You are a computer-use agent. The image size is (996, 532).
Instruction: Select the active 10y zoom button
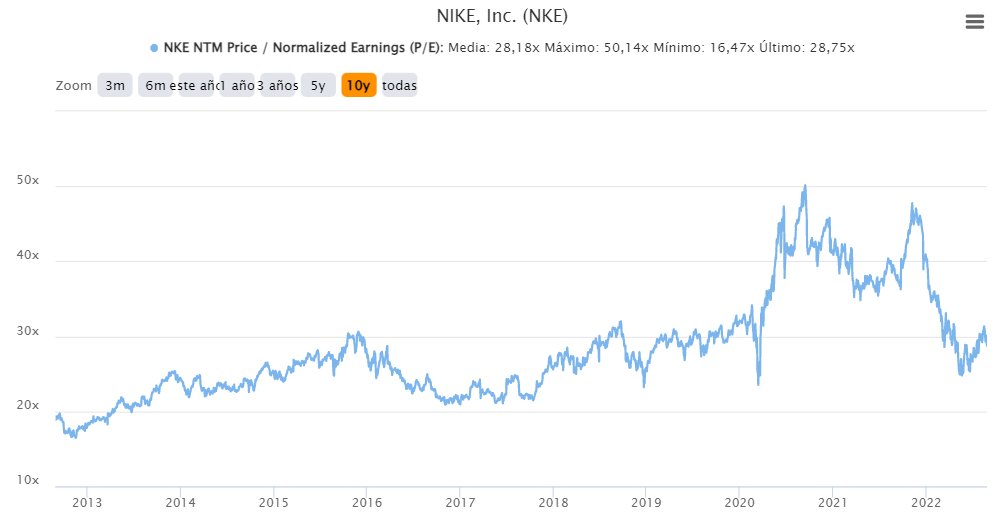[x=359, y=85]
